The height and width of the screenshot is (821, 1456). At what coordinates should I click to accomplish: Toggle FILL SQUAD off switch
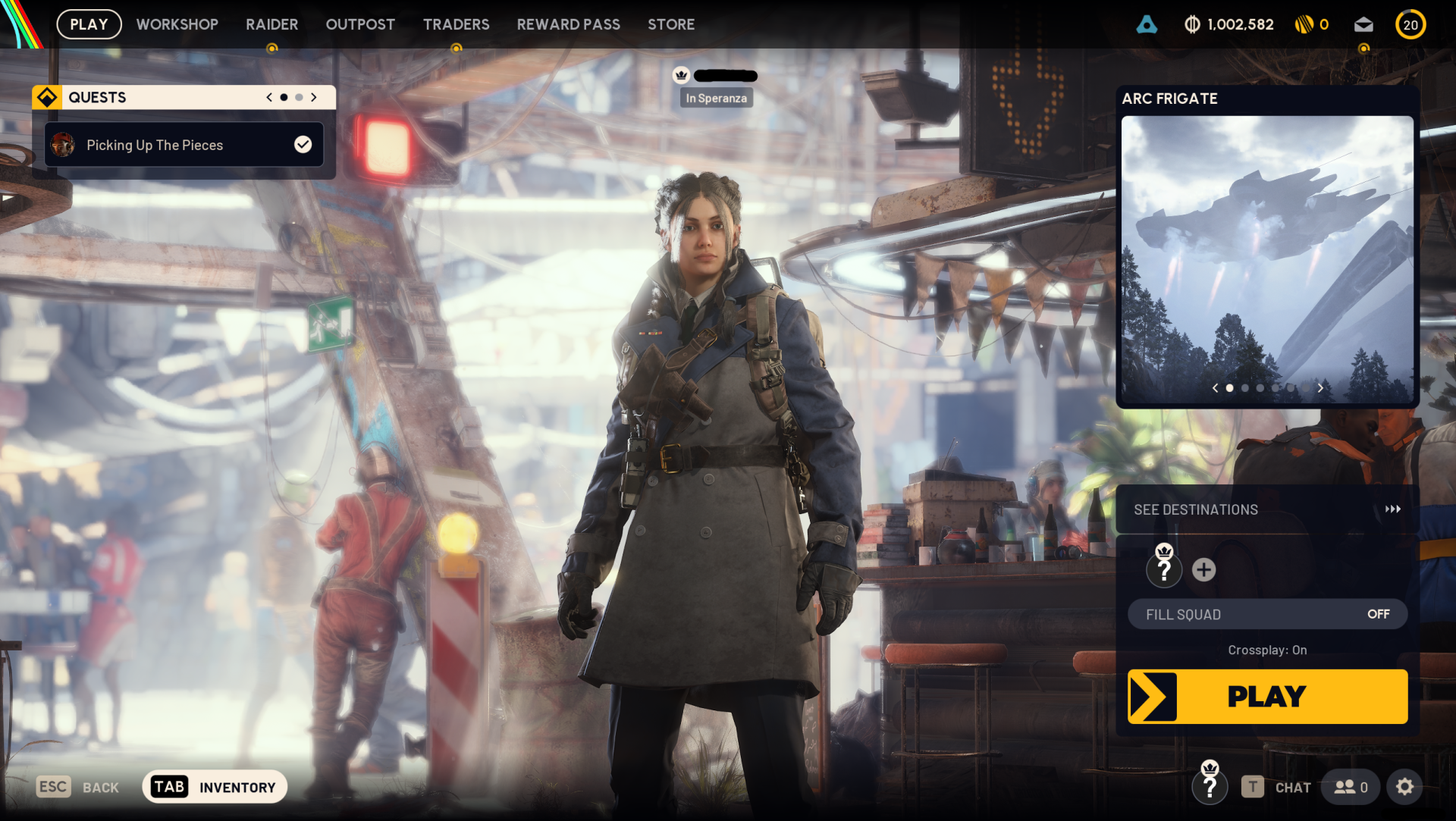(1267, 614)
